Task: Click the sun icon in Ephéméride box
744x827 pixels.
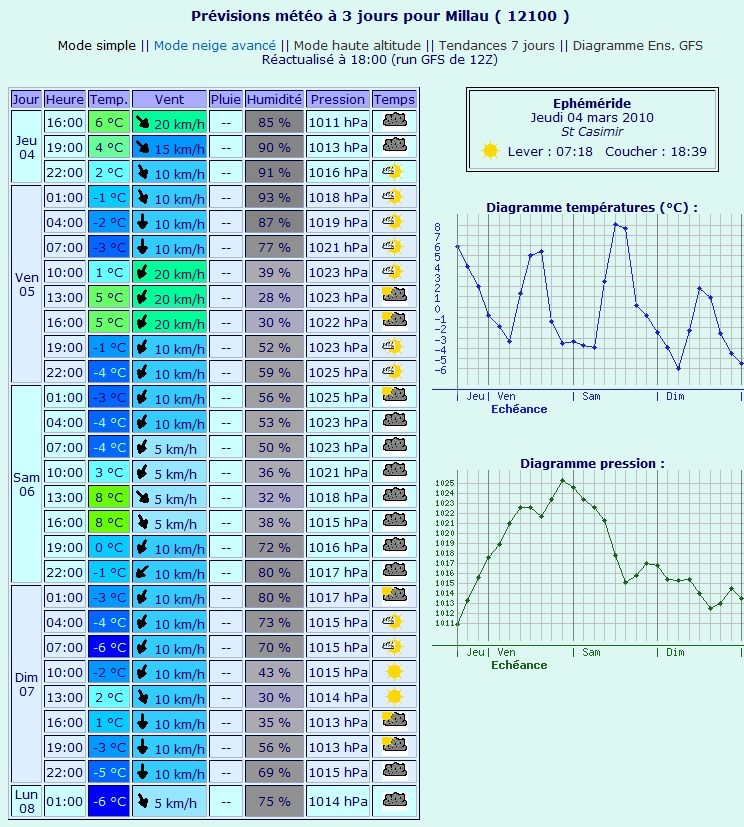Action: tap(490, 151)
